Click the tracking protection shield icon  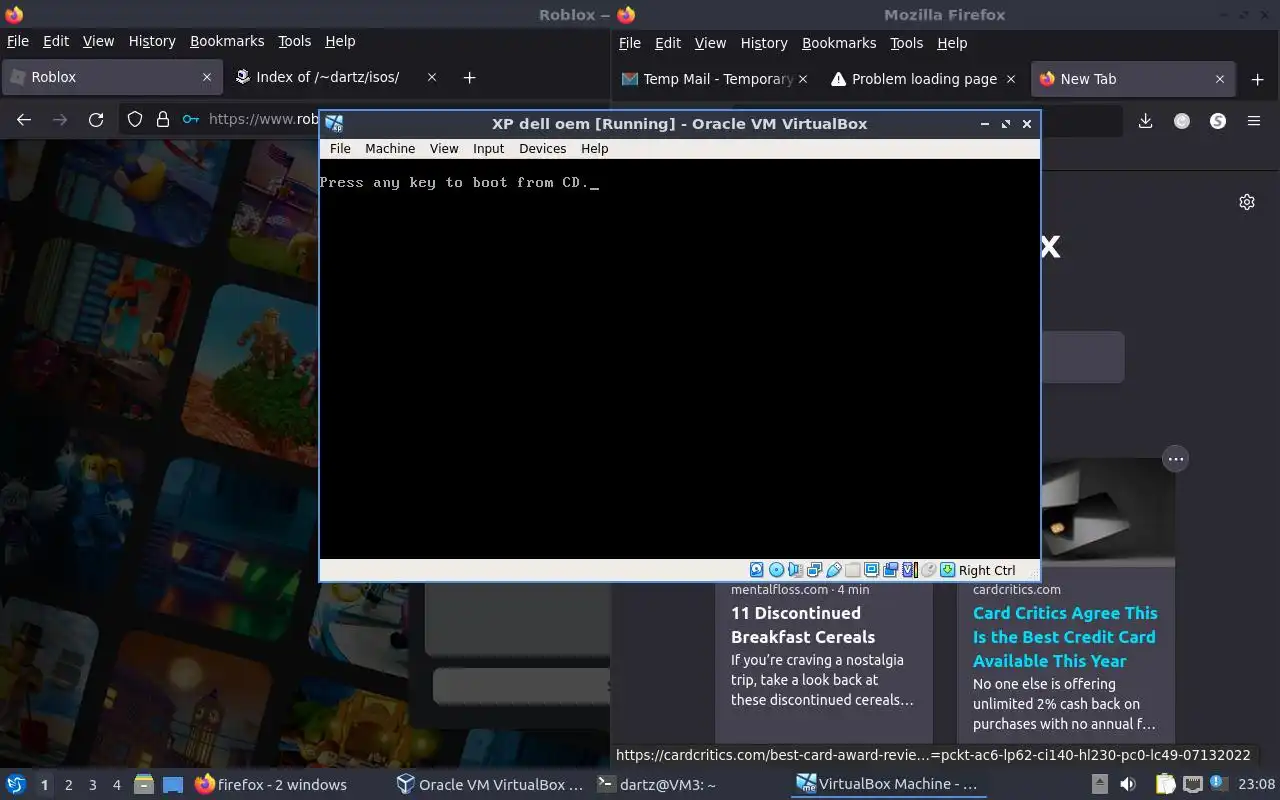click(x=135, y=120)
